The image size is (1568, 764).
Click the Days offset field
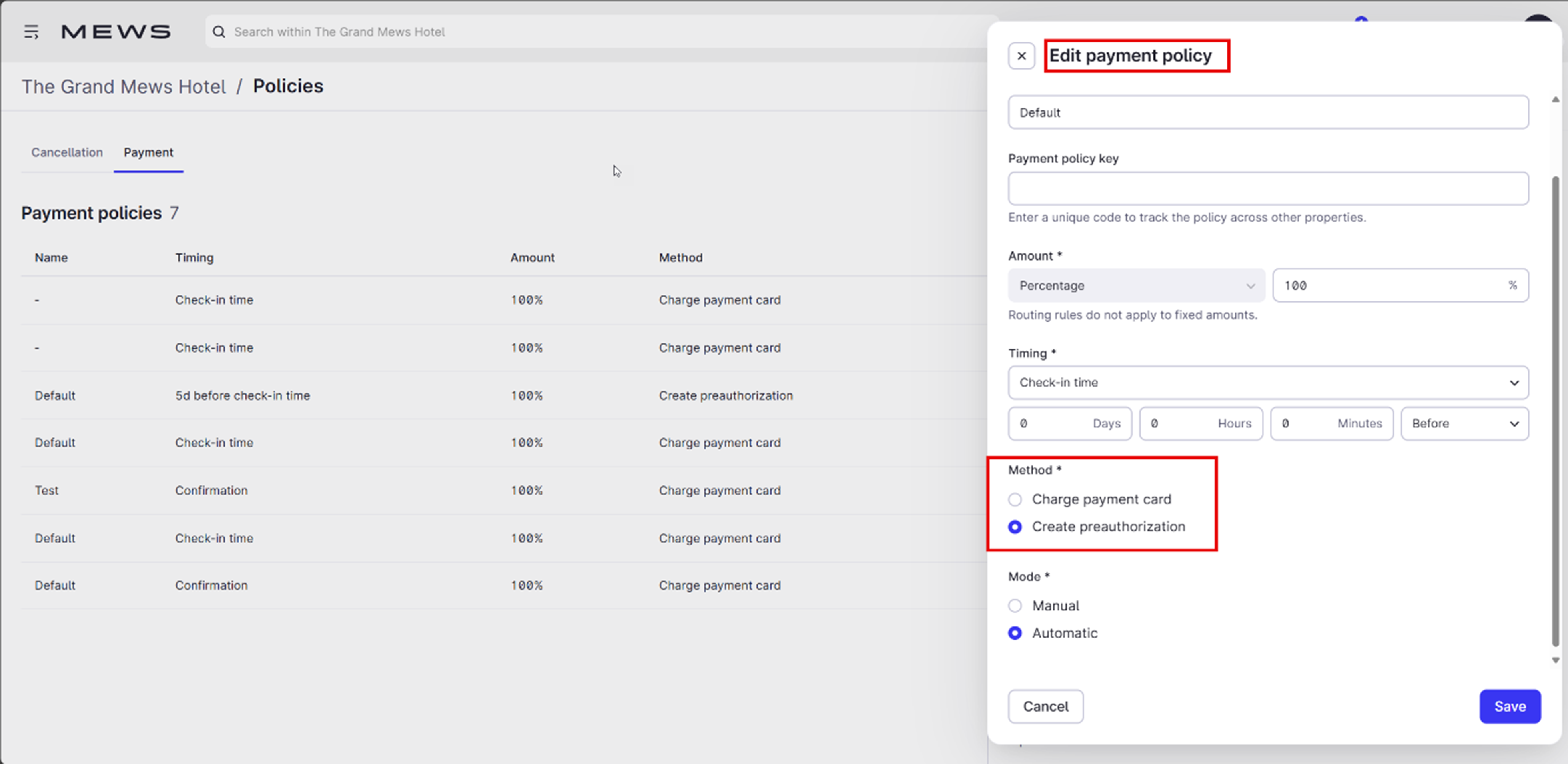coord(1069,424)
